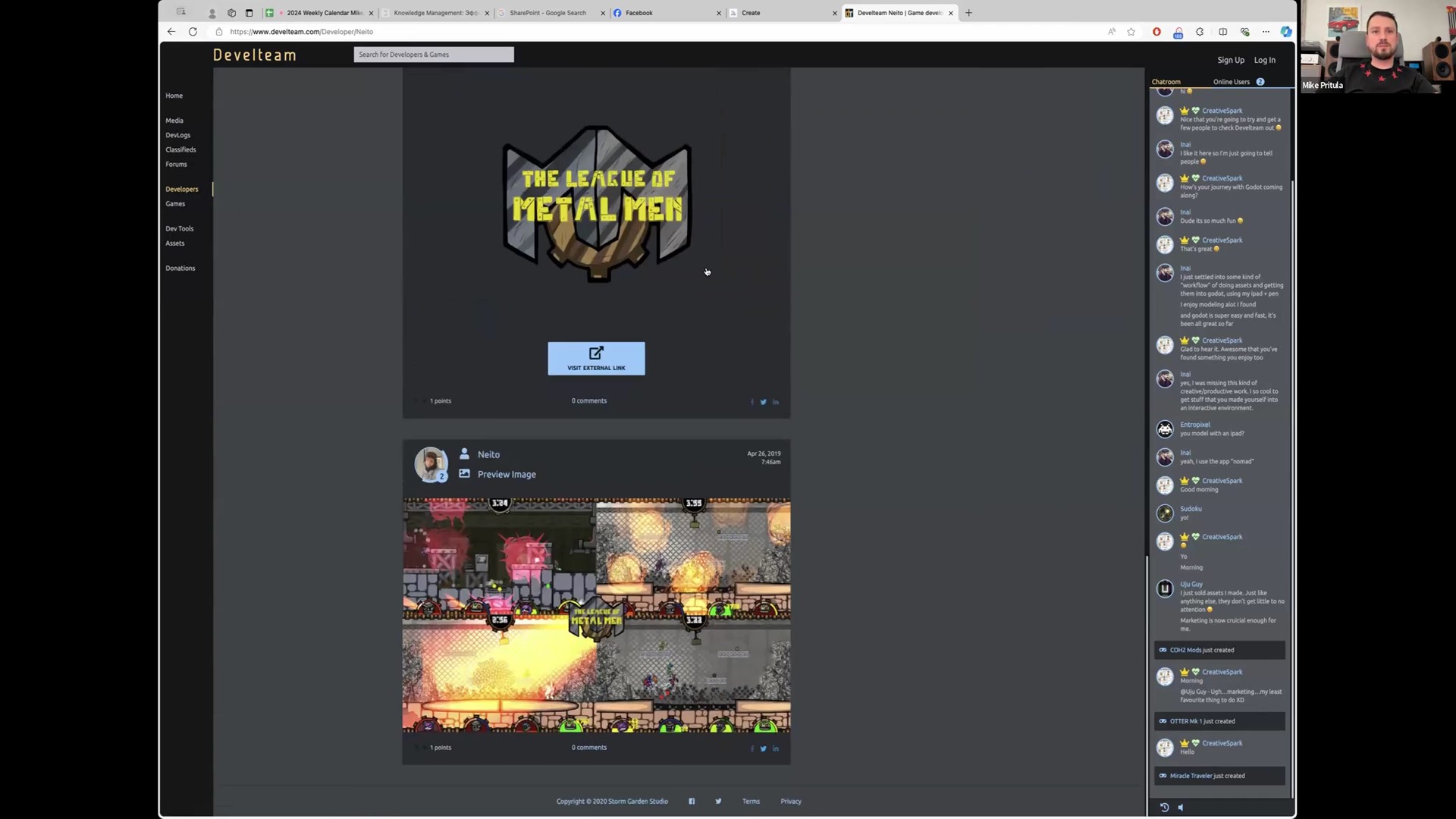The height and width of the screenshot is (819, 1456).
Task: Open the workspaces icon in tab bar
Action: click(x=231, y=13)
